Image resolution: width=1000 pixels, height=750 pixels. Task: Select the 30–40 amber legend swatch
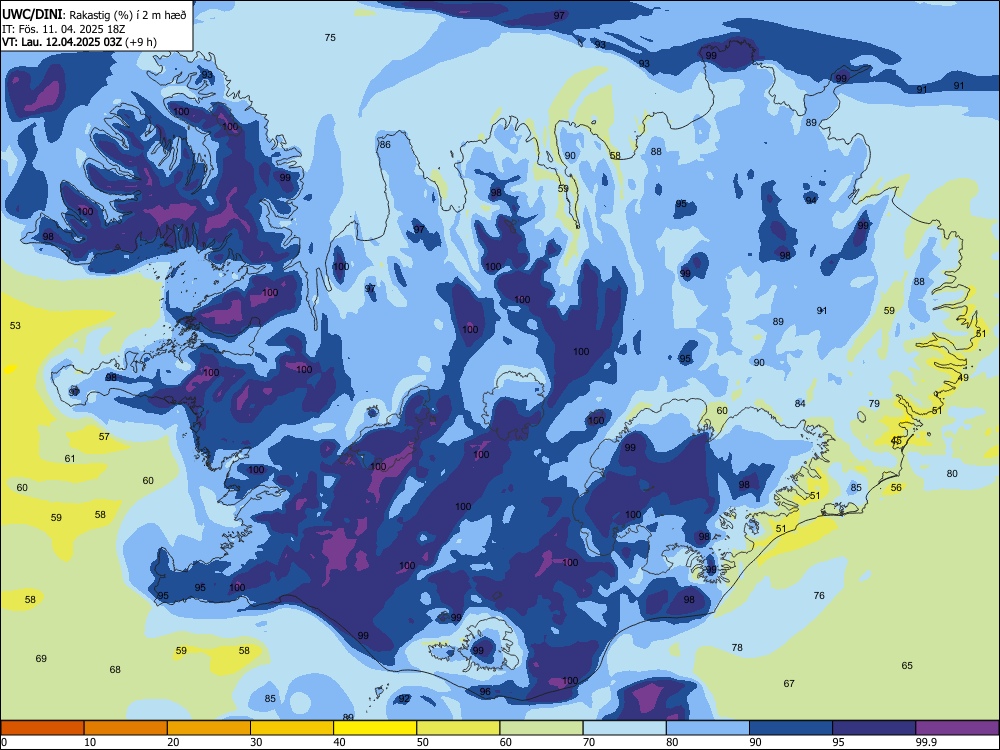pos(292,728)
